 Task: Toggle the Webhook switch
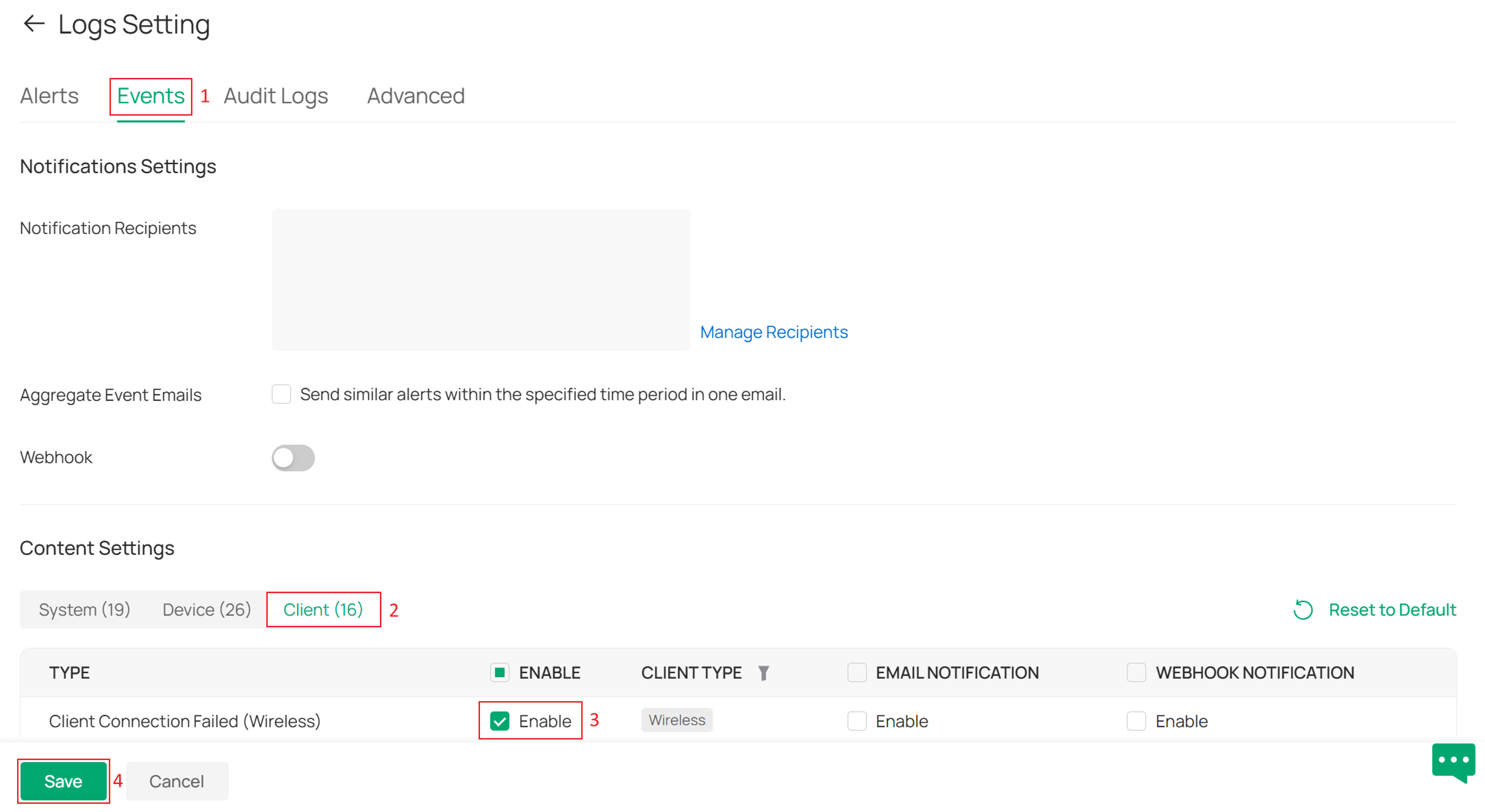(x=294, y=458)
